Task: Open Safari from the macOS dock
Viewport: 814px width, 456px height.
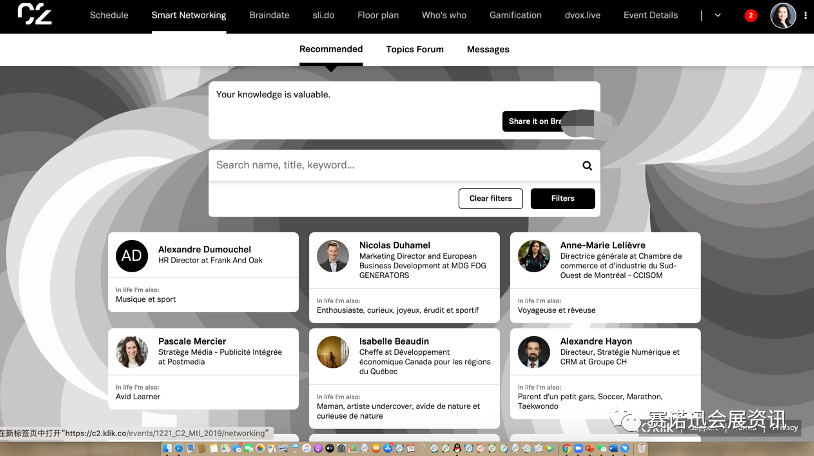Action: click(179, 448)
